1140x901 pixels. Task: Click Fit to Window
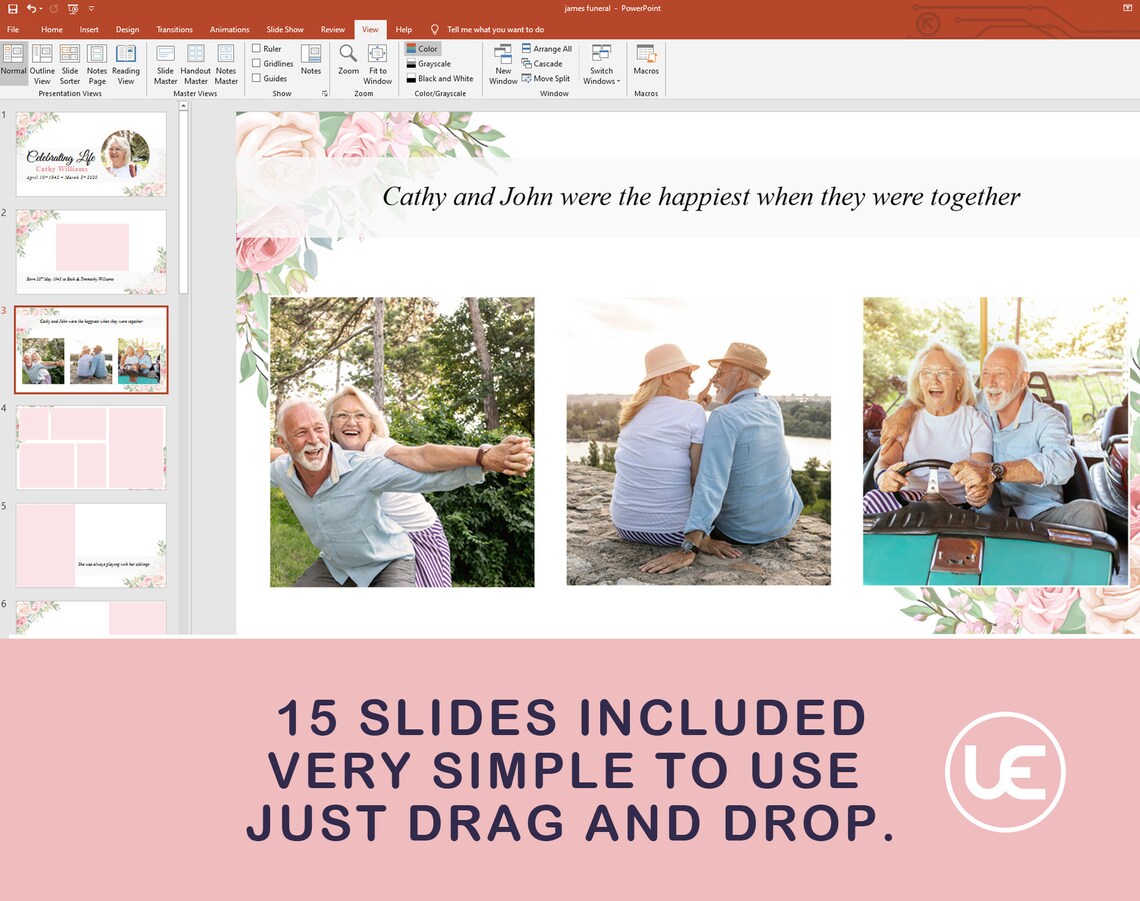(x=378, y=63)
